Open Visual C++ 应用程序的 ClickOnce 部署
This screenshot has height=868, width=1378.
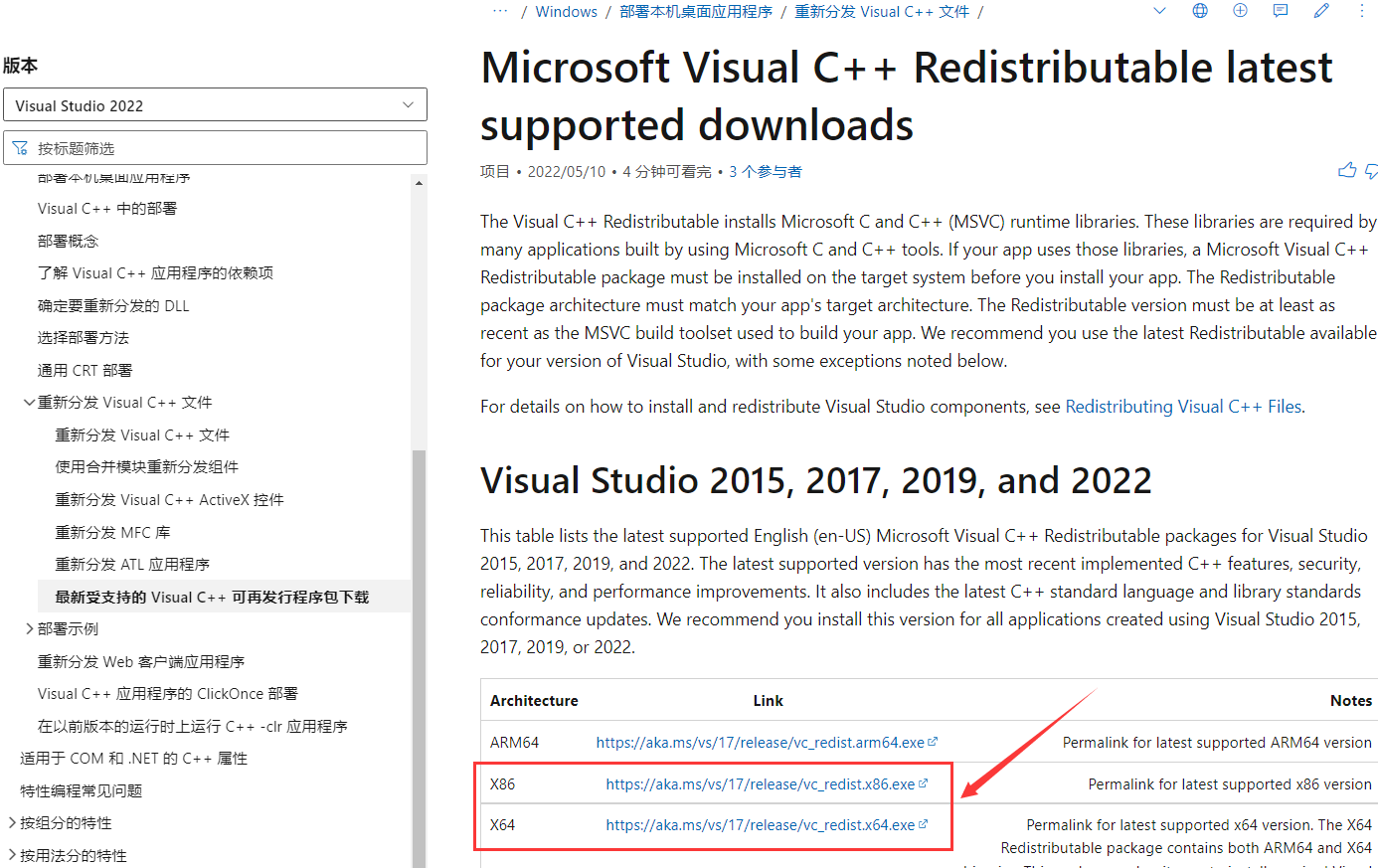168,694
